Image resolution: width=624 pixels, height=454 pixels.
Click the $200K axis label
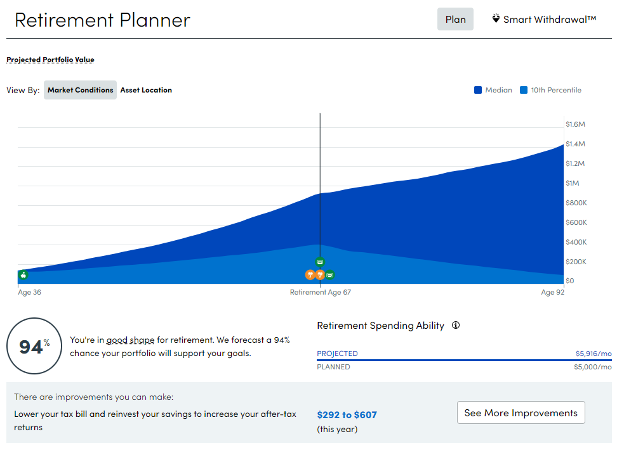(576, 261)
